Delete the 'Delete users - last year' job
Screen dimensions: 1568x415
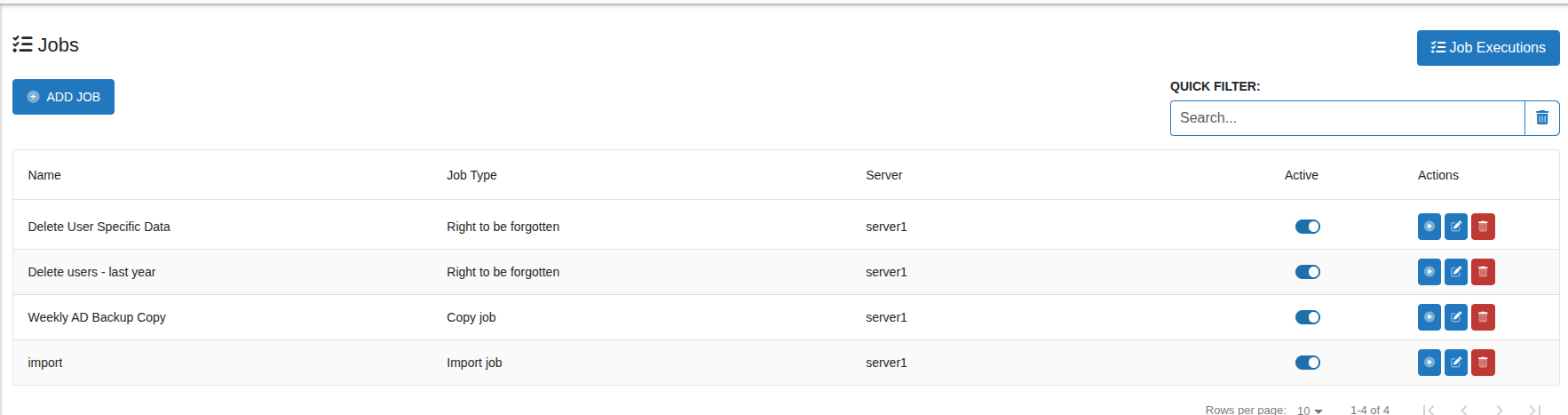click(1483, 272)
